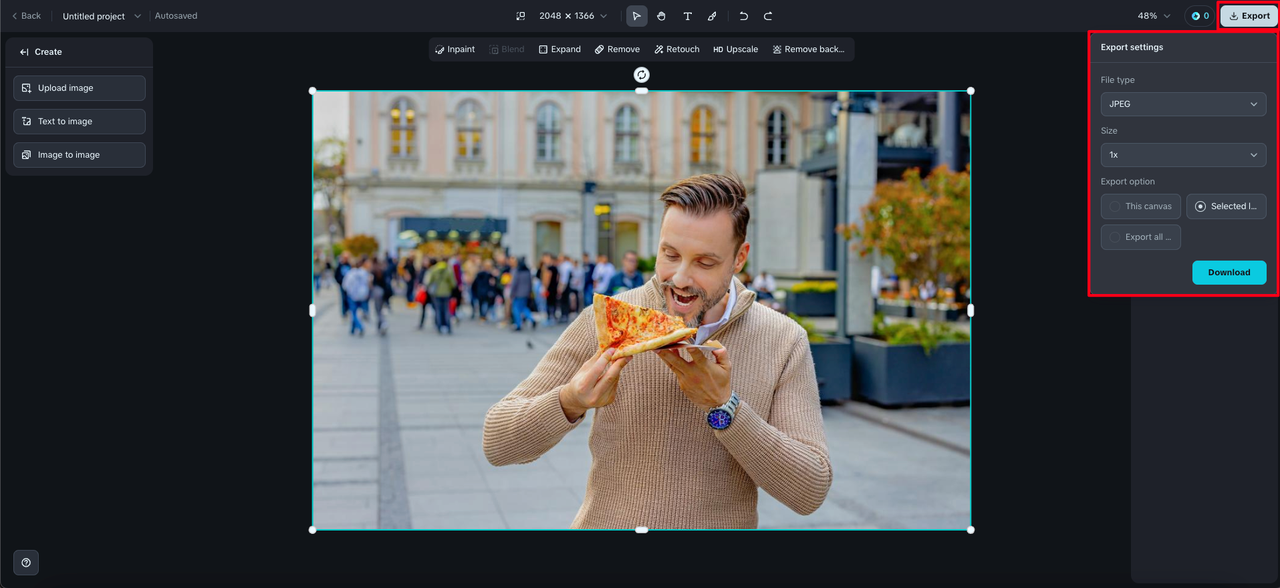Click the Download button
Screen dimensions: 1280x588
pos(1229,272)
